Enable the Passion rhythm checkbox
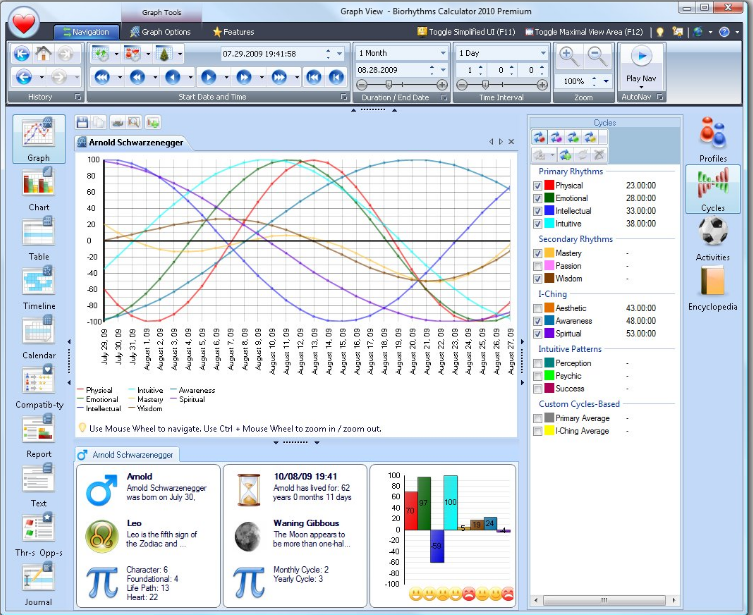 538,266
